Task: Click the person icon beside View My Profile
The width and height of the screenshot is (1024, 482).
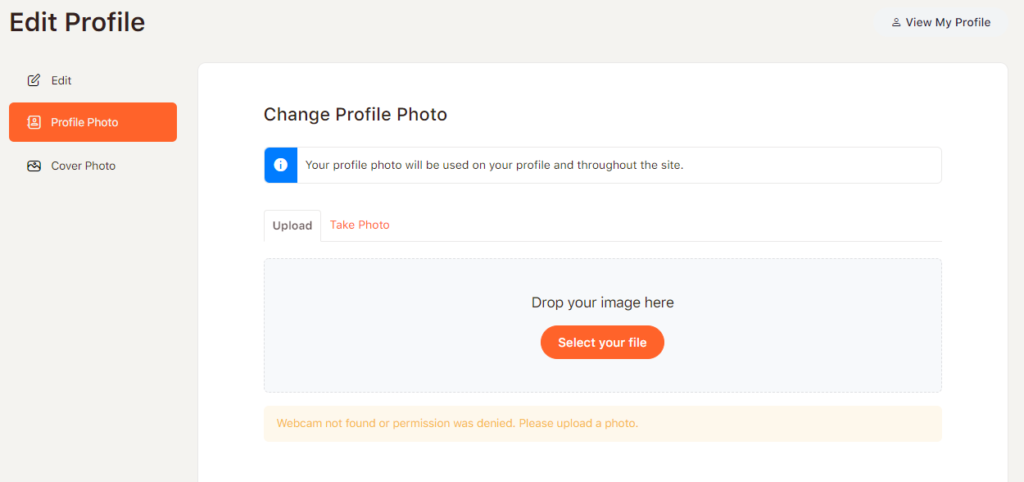Action: tap(896, 23)
